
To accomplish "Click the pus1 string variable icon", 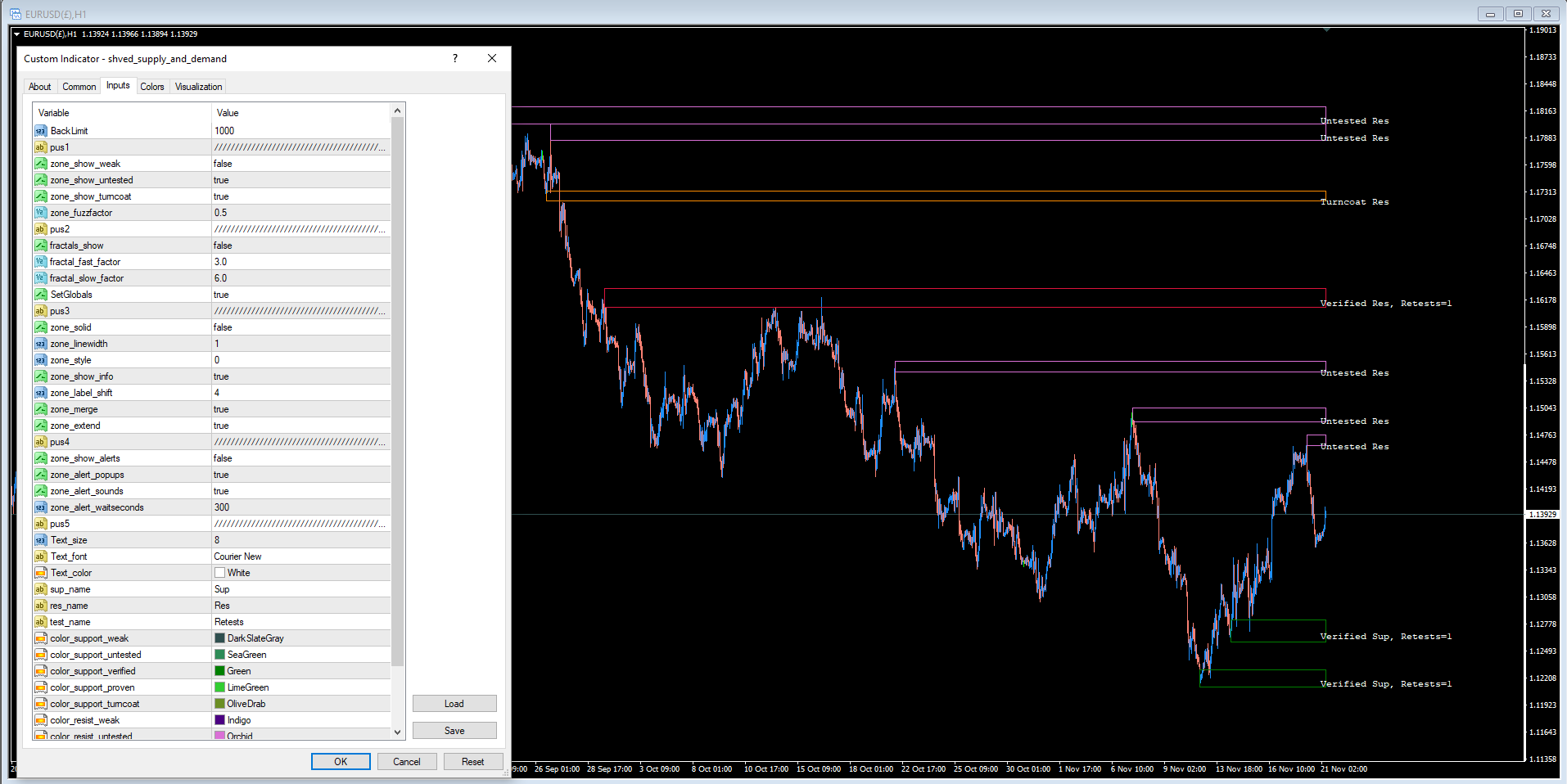I will point(40,147).
